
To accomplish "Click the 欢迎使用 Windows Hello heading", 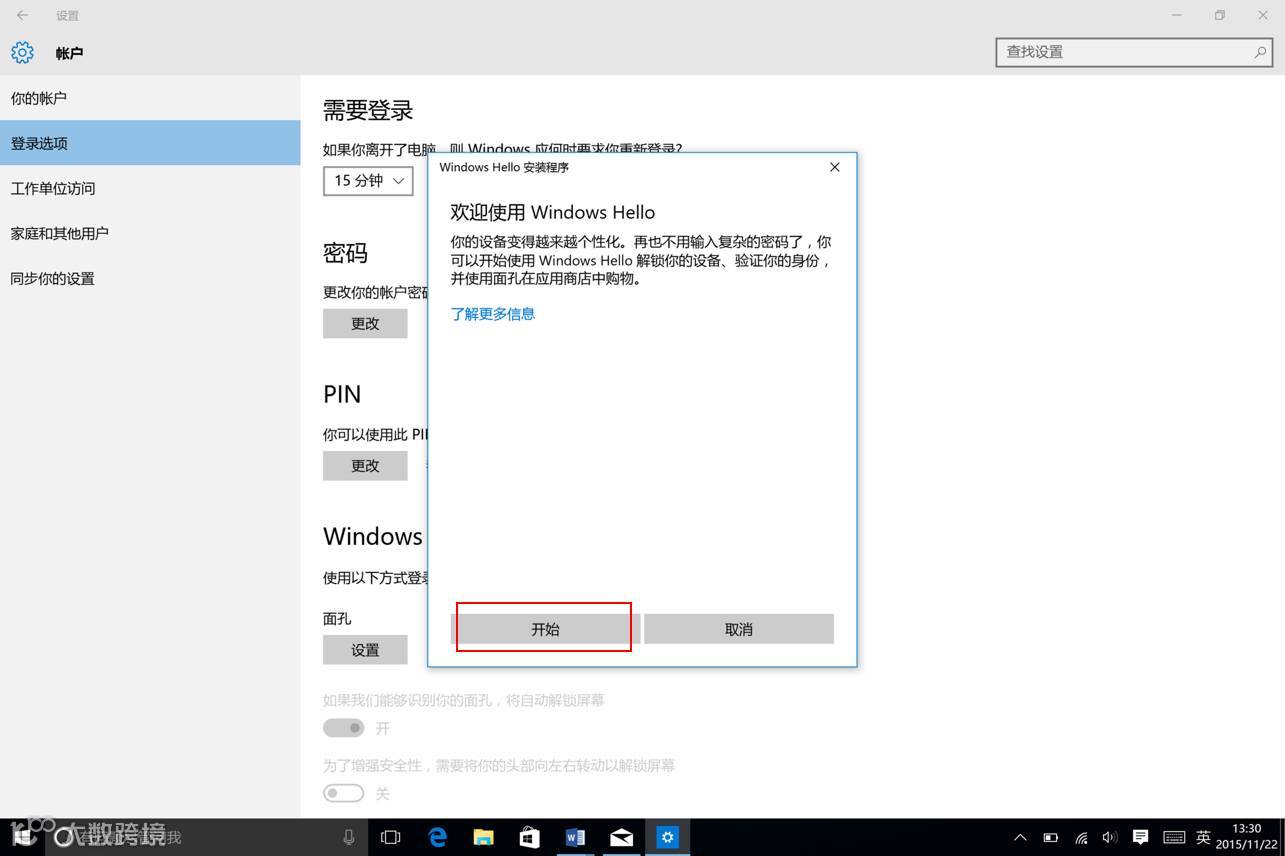I will pos(553,212).
